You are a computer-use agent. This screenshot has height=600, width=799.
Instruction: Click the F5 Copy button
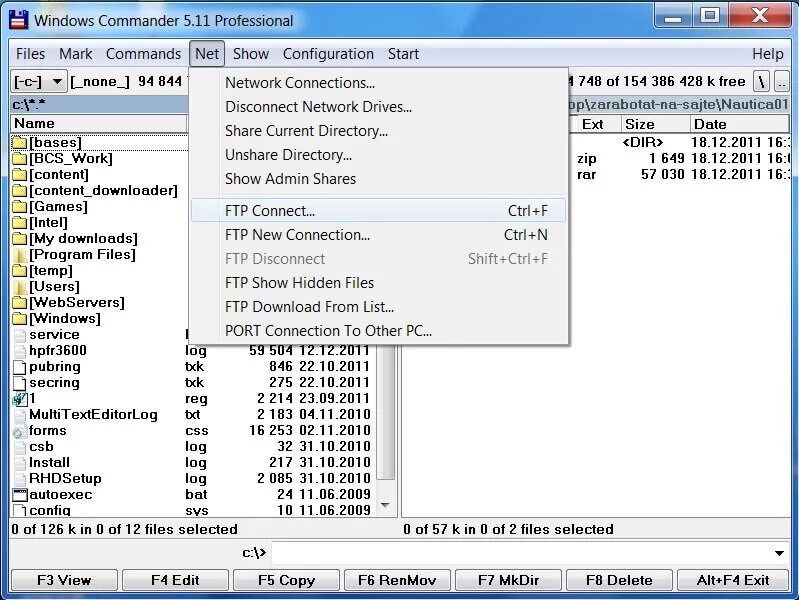coord(286,580)
